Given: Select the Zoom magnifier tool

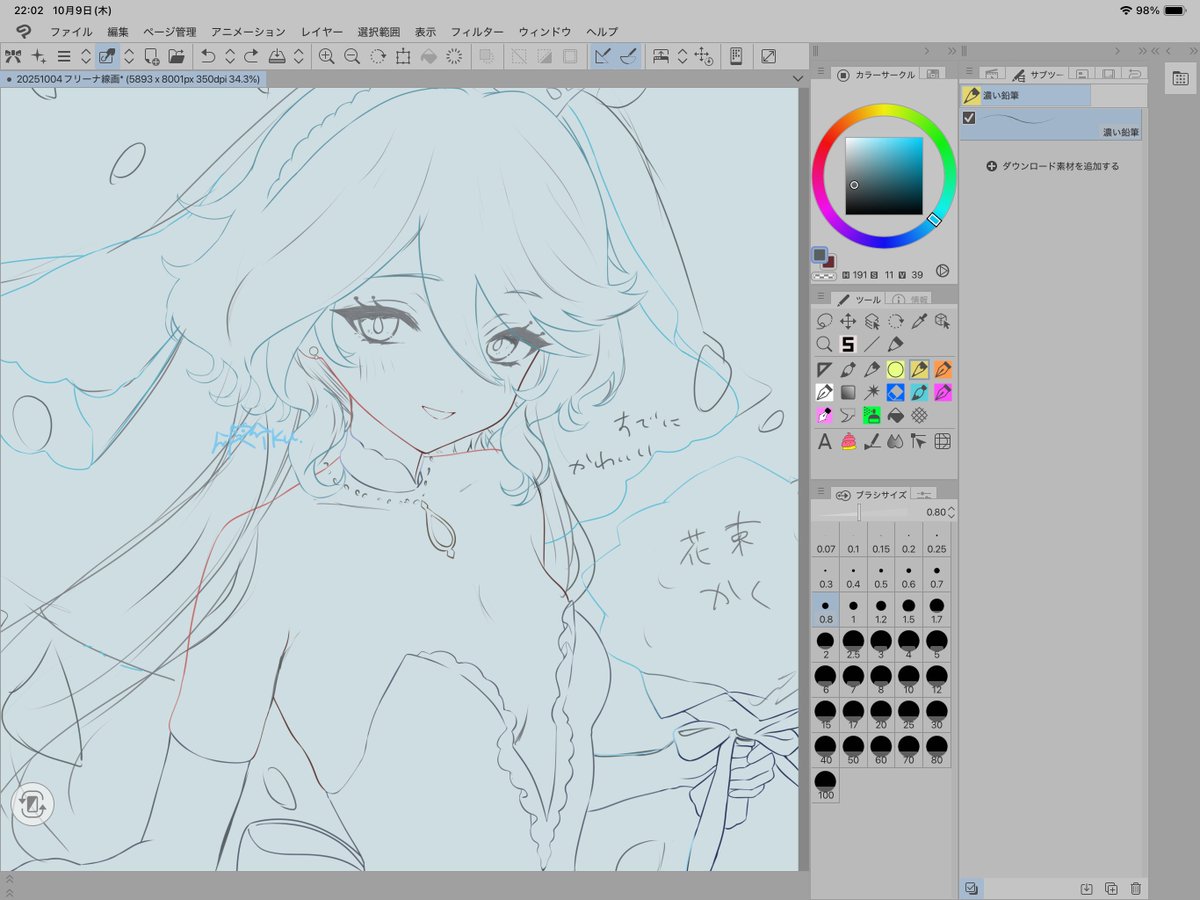Looking at the screenshot, I should (825, 344).
